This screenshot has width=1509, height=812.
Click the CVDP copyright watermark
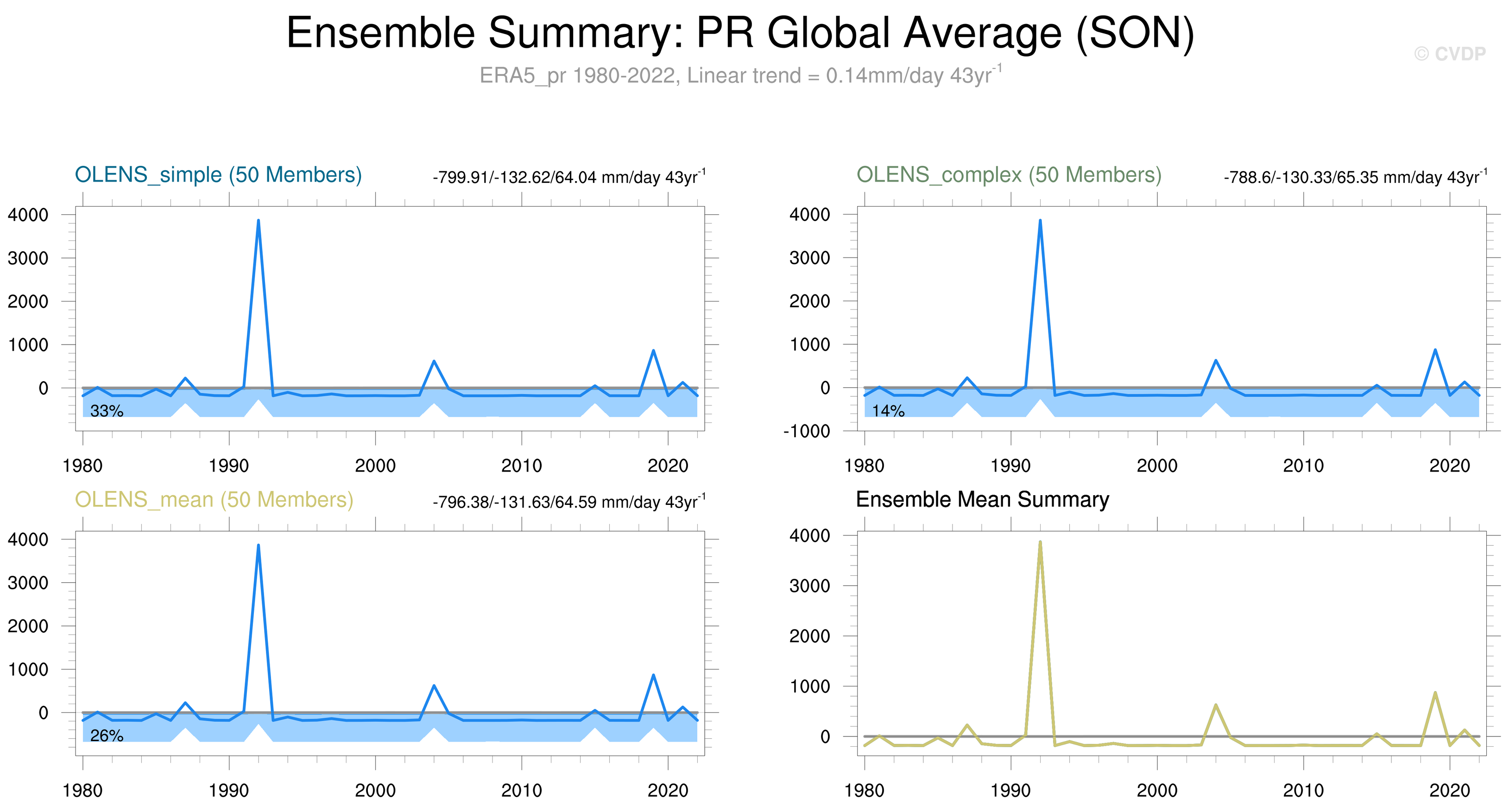point(1450,54)
